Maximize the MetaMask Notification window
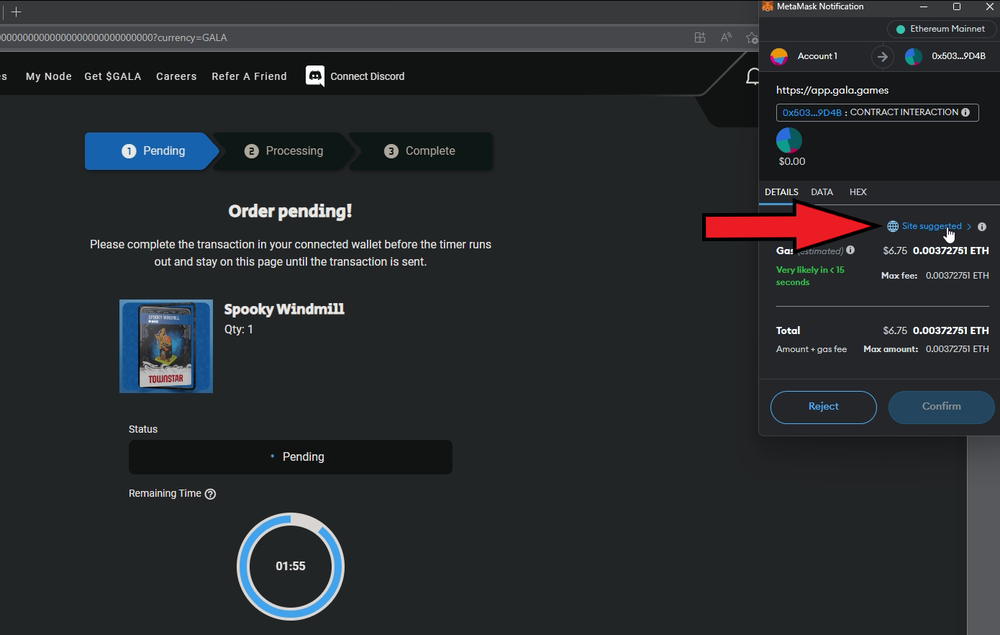Viewport: 1000px width, 635px height. click(957, 6)
